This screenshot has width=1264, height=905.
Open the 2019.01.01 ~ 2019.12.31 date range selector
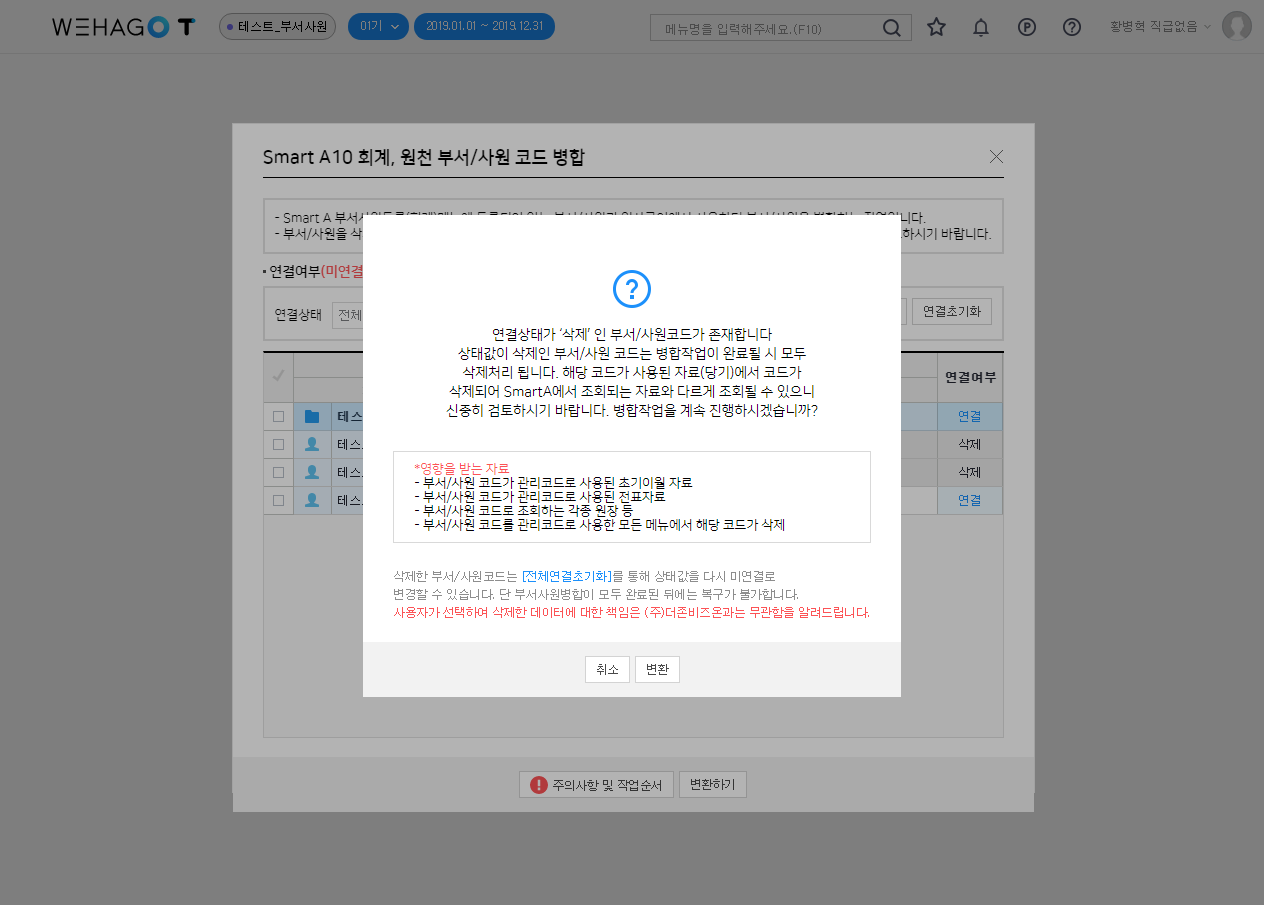click(x=484, y=27)
